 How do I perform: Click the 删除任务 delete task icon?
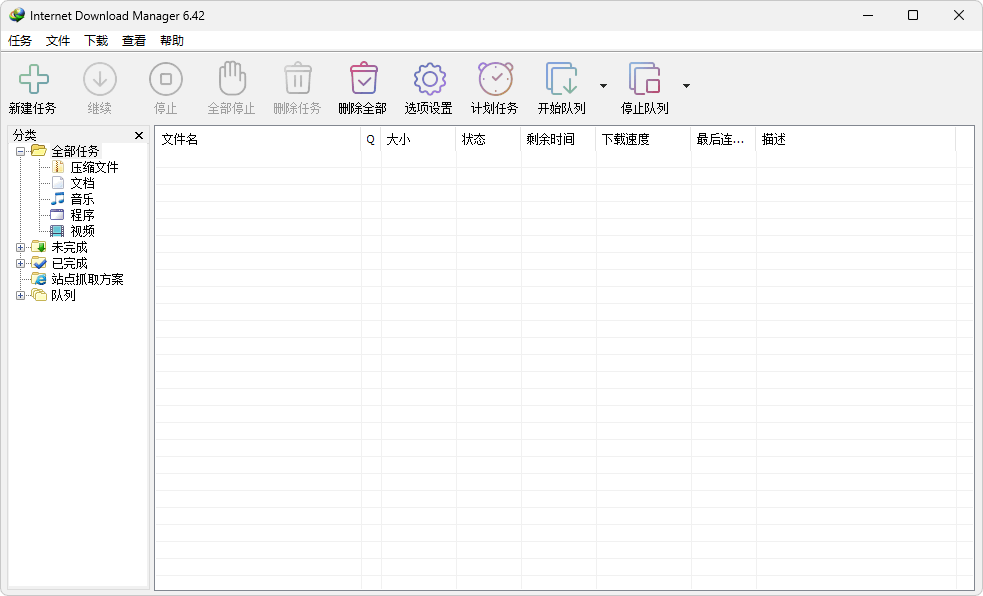(x=297, y=80)
